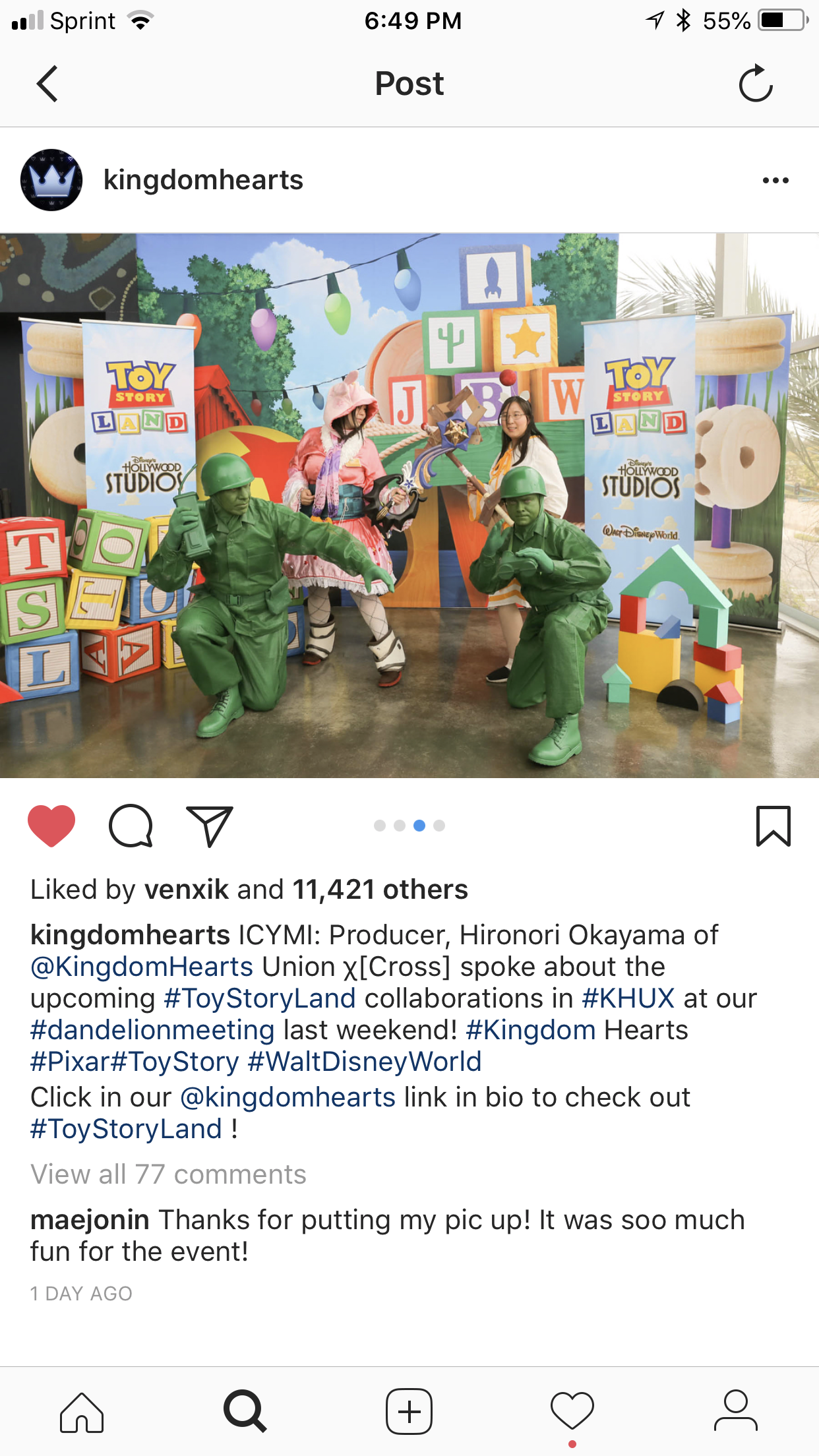Share post with paper plane icon
This screenshot has width=819, height=1456.
tap(210, 826)
